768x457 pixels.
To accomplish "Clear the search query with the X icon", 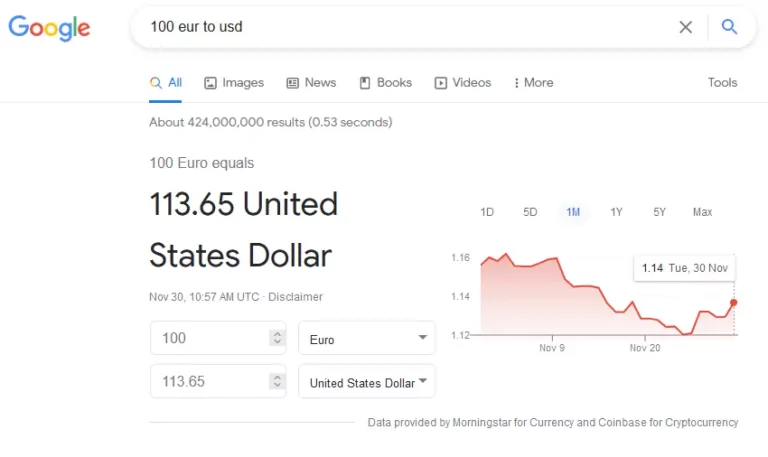I will coord(686,27).
